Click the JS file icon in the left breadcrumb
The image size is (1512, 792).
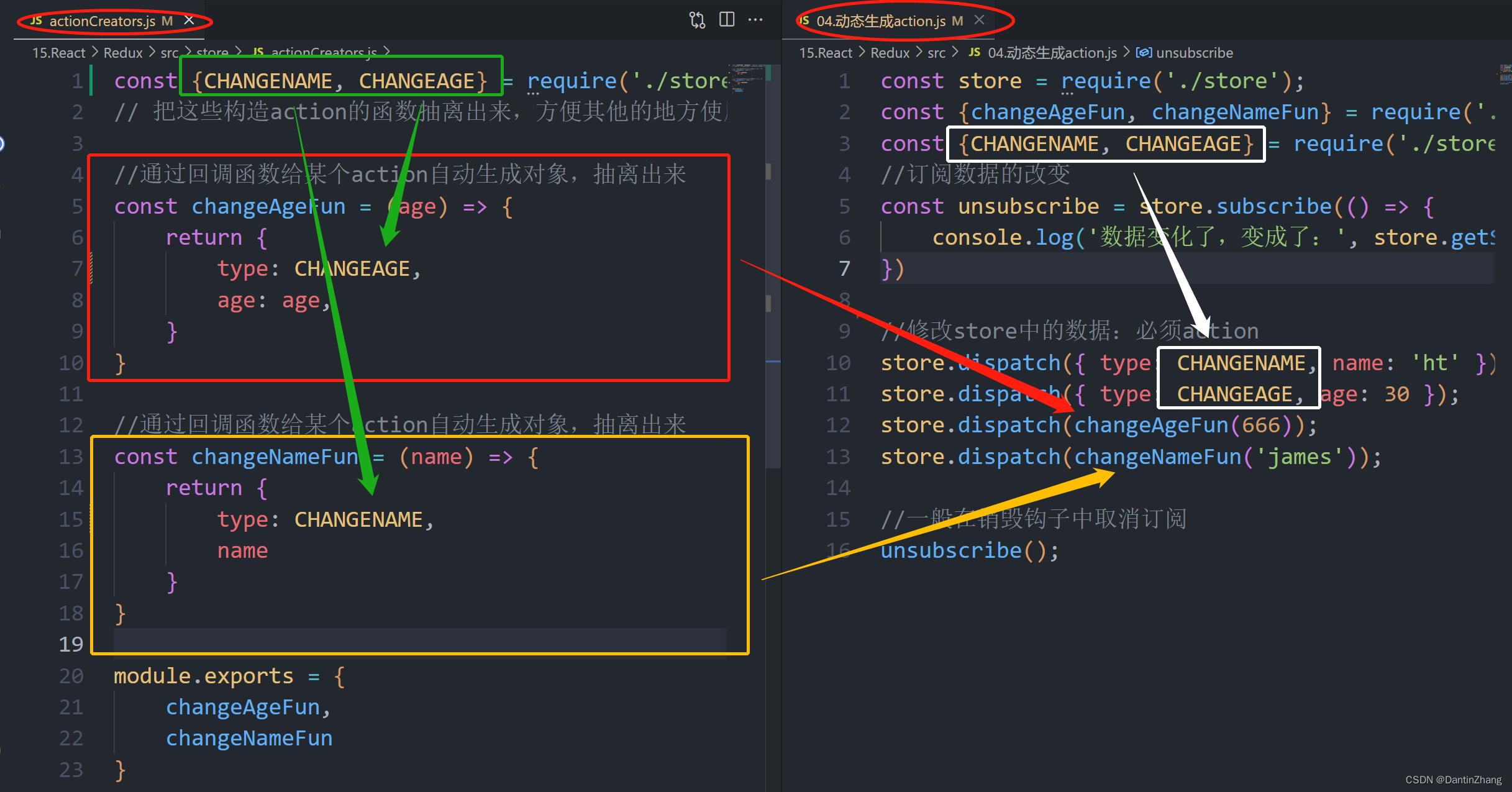(259, 52)
